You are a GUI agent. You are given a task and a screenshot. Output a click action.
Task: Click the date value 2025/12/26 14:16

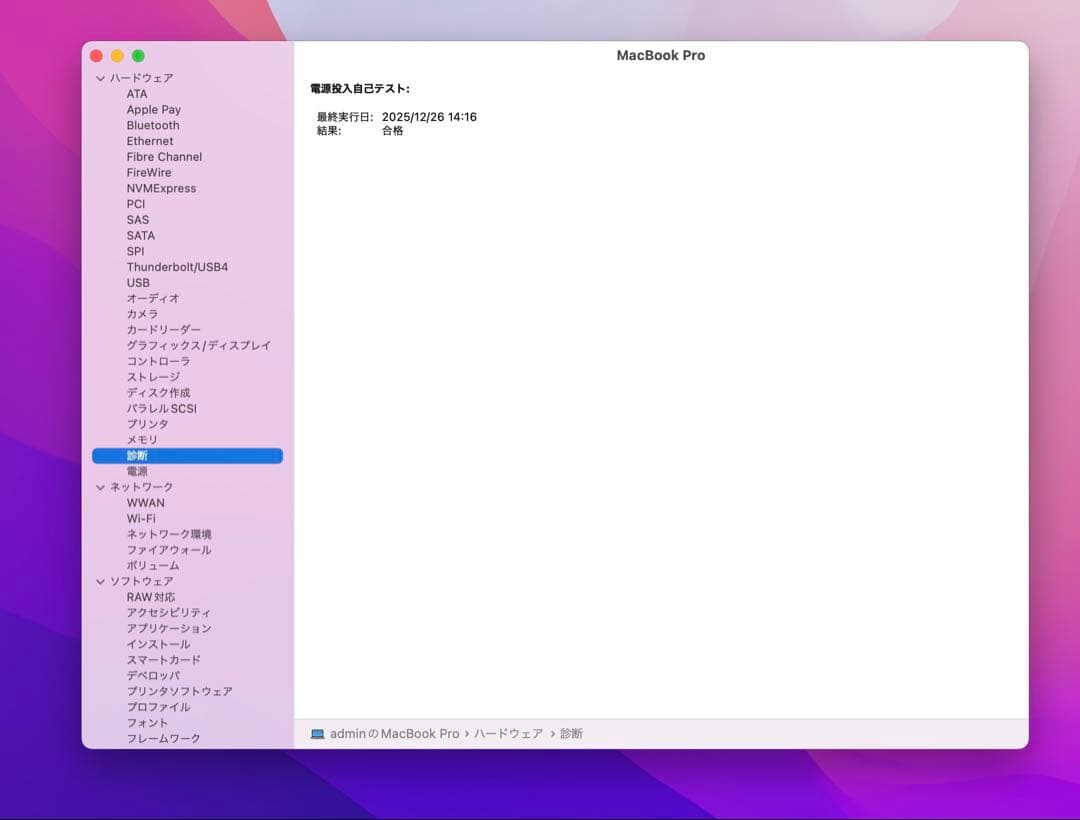[x=429, y=117]
